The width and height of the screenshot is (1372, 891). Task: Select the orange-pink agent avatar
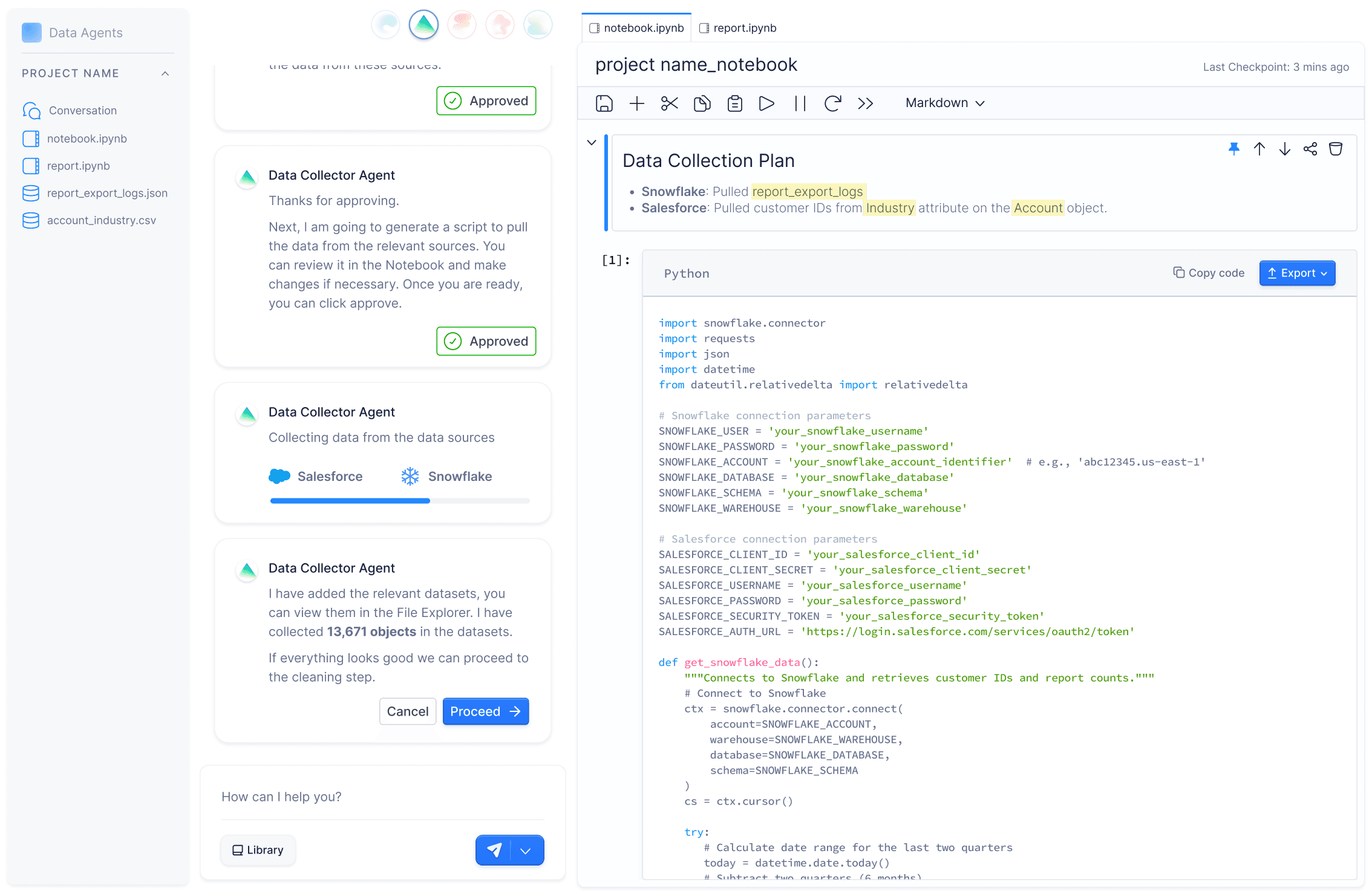click(x=462, y=25)
